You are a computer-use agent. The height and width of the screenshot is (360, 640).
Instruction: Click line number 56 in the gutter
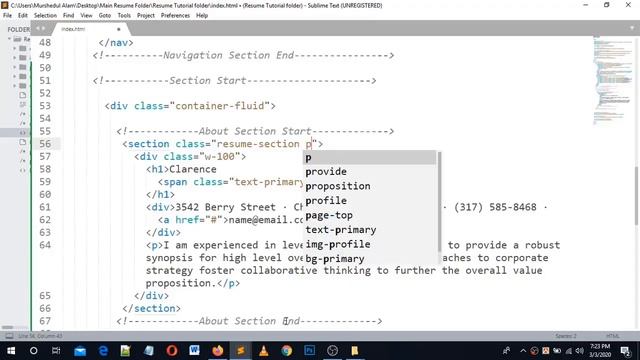tap(45, 144)
